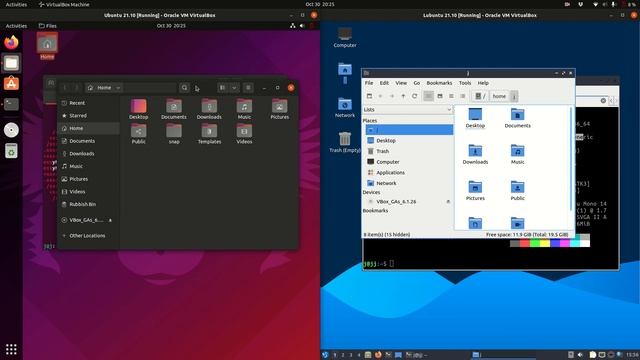Click the search icon in Nautilus header

184,88
